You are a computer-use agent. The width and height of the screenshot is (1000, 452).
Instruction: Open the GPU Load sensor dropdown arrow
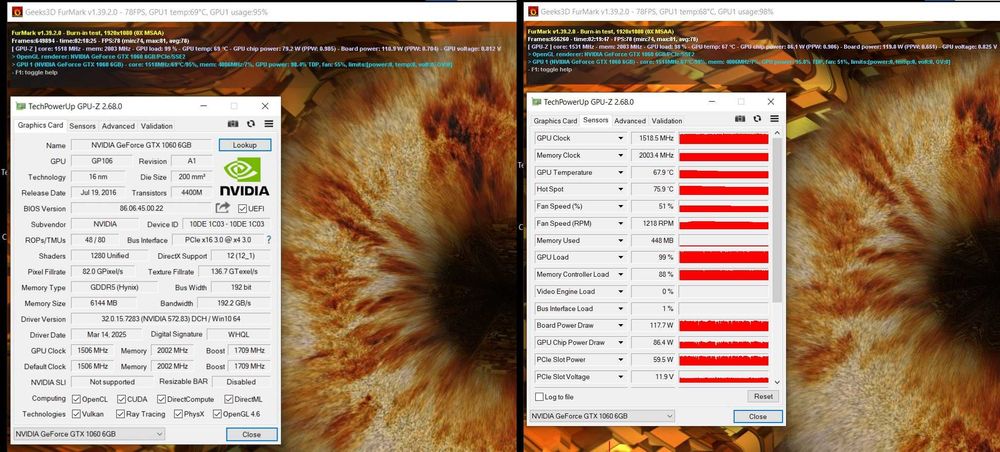620,258
